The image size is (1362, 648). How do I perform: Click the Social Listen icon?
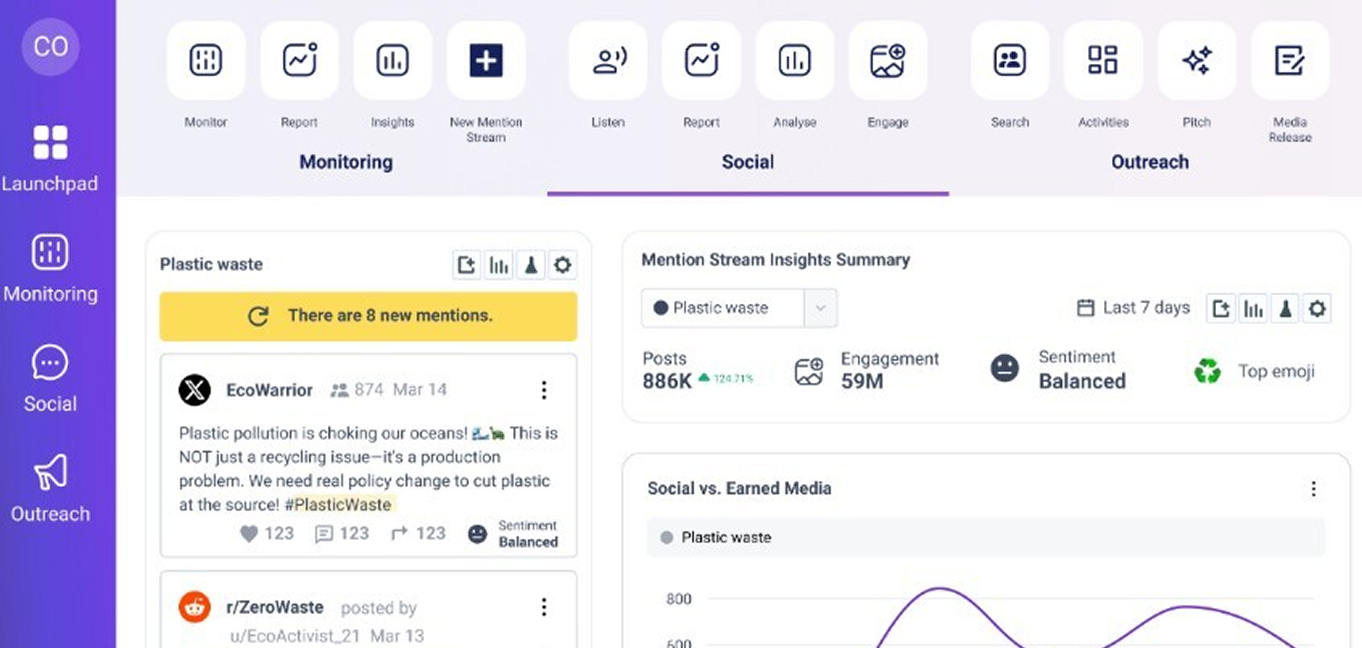[x=608, y=62]
